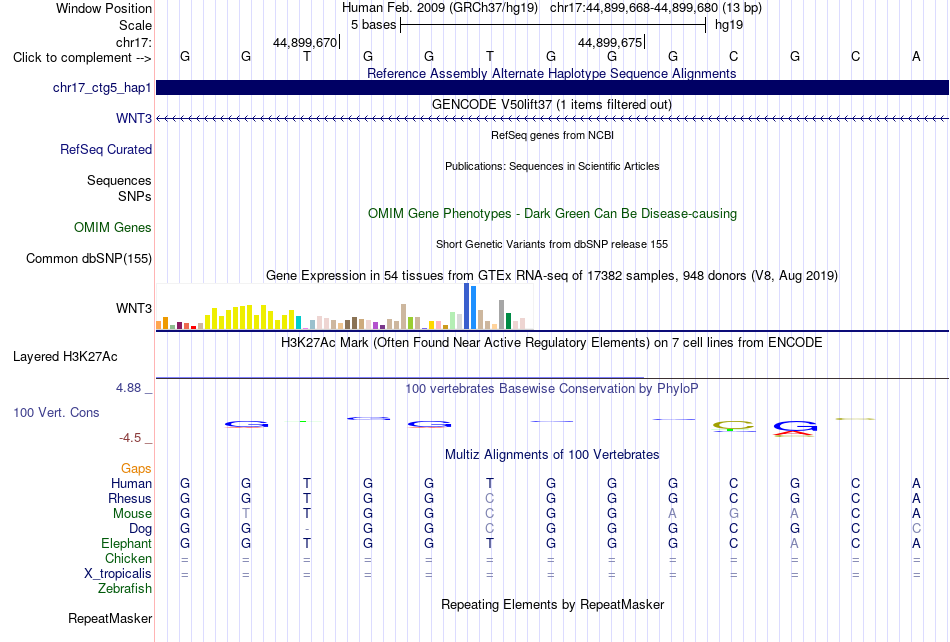The width and height of the screenshot is (950, 642).
Task: Click the Mouse species label
Action: coord(132,514)
